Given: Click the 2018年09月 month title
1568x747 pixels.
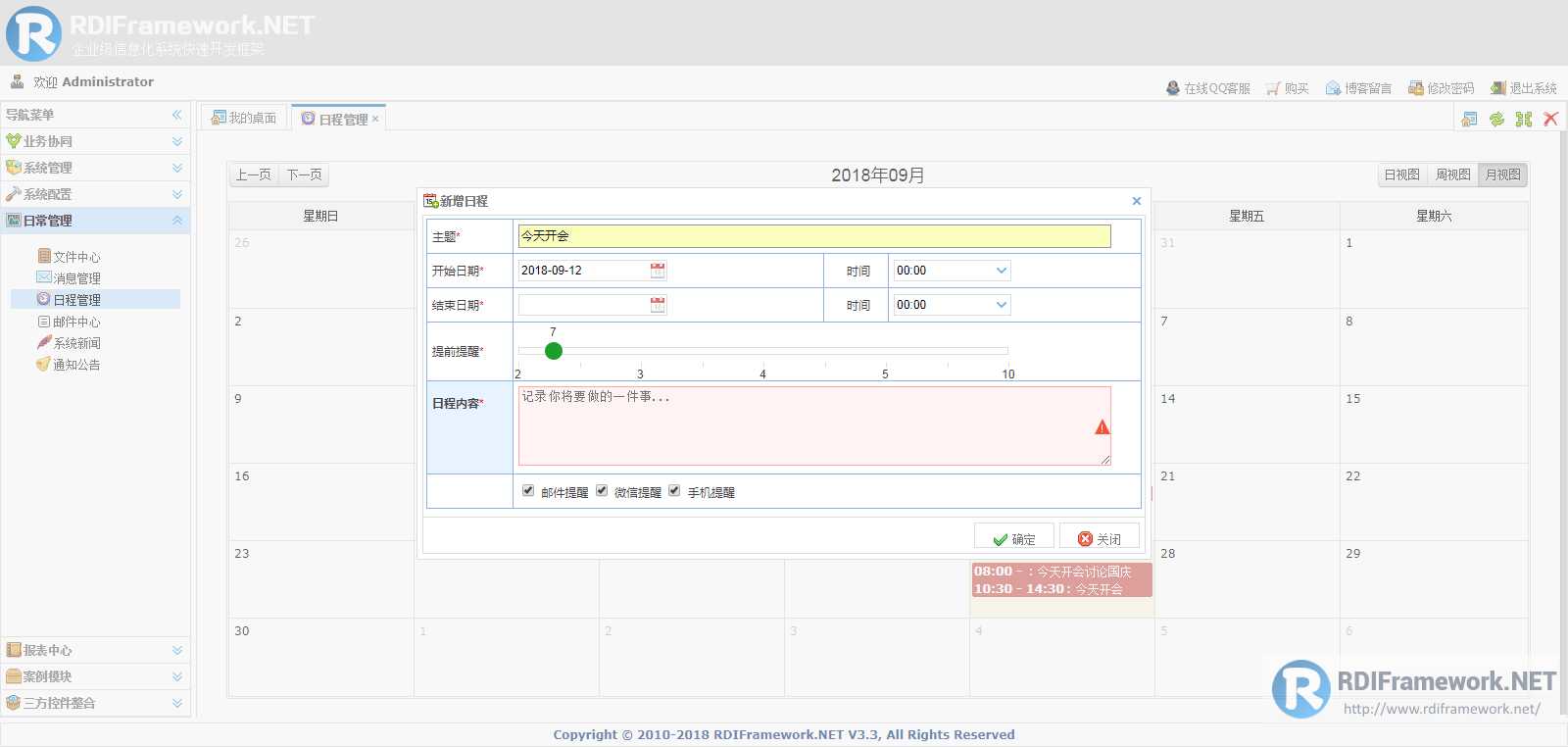Looking at the screenshot, I should [878, 175].
